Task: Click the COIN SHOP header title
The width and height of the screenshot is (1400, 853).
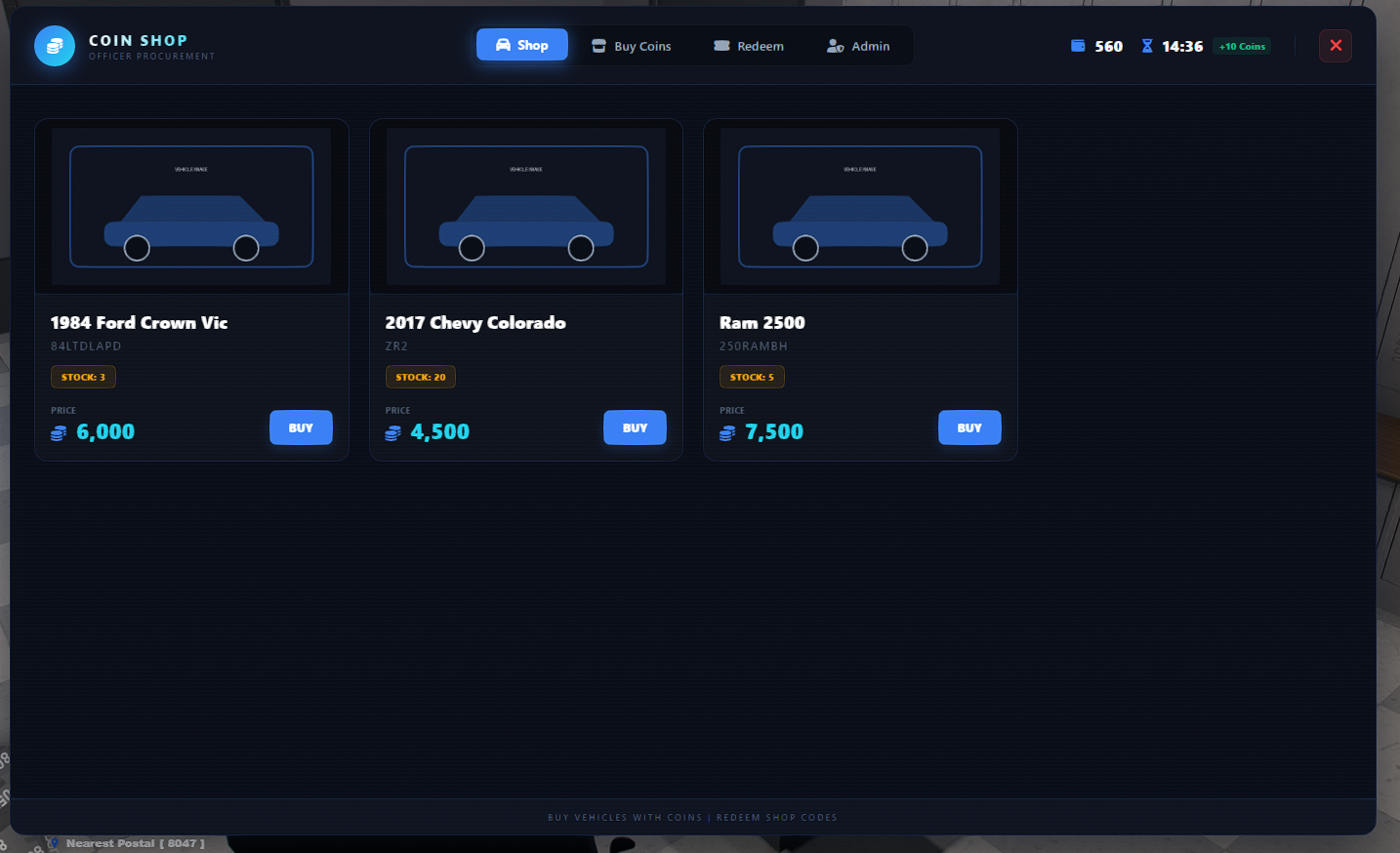Action: click(138, 40)
